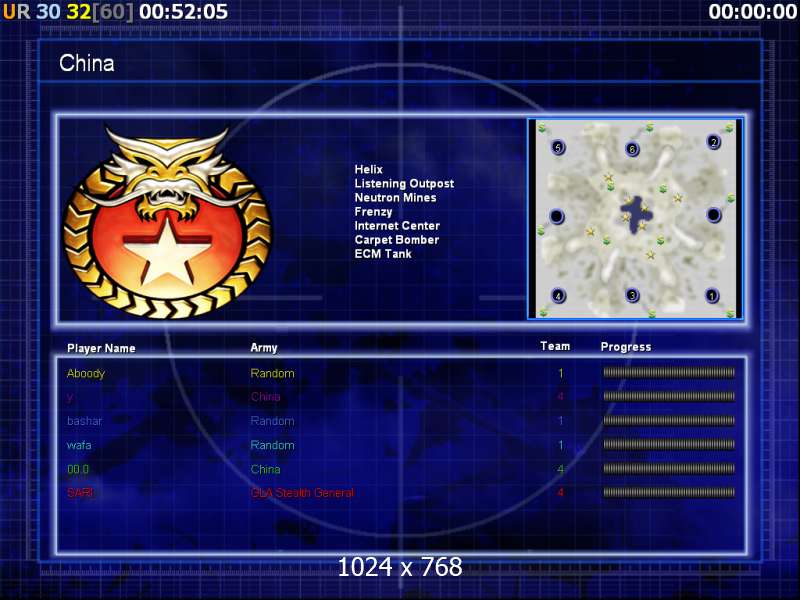Screen dimensions: 800x600
Task: Select start position marker 6 on minimap
Action: [632, 149]
